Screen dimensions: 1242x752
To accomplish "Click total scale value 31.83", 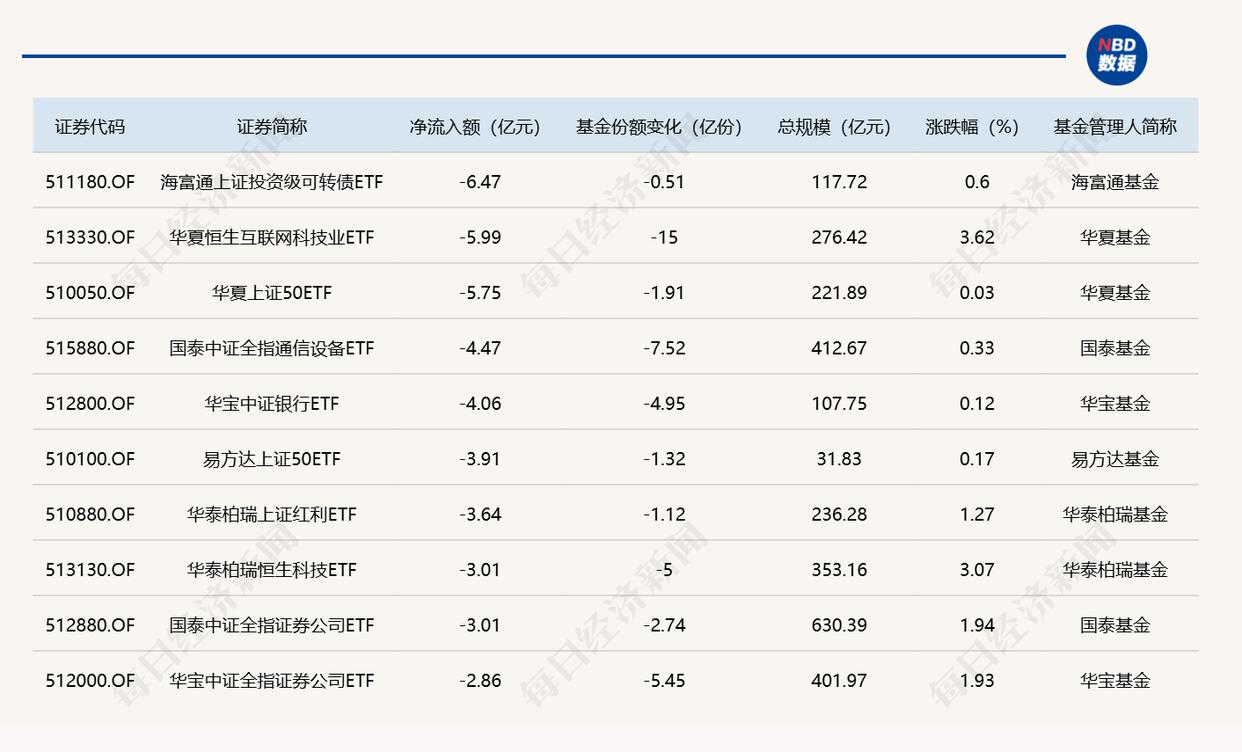I will click(x=840, y=459).
